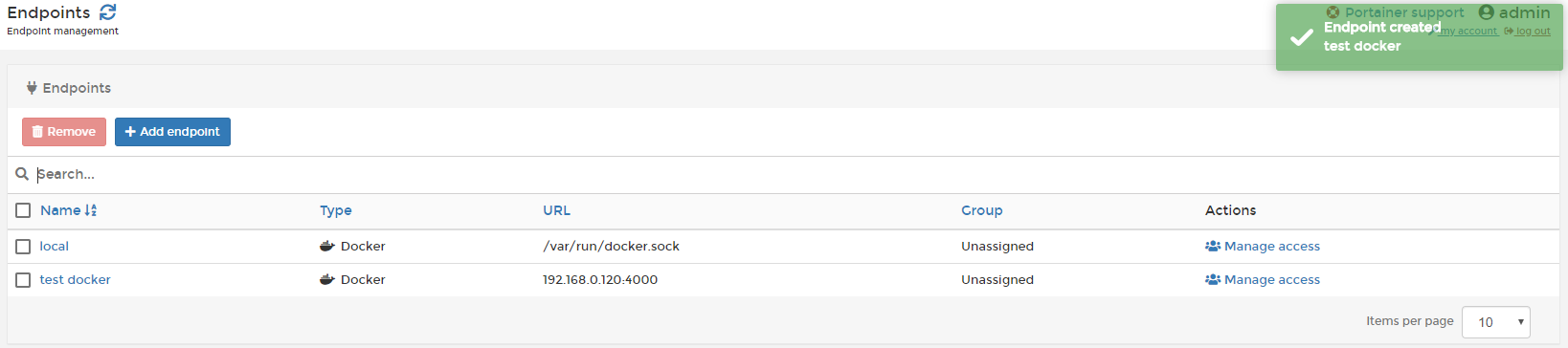Sort the table by Type column
The width and height of the screenshot is (1568, 348).
click(x=336, y=210)
